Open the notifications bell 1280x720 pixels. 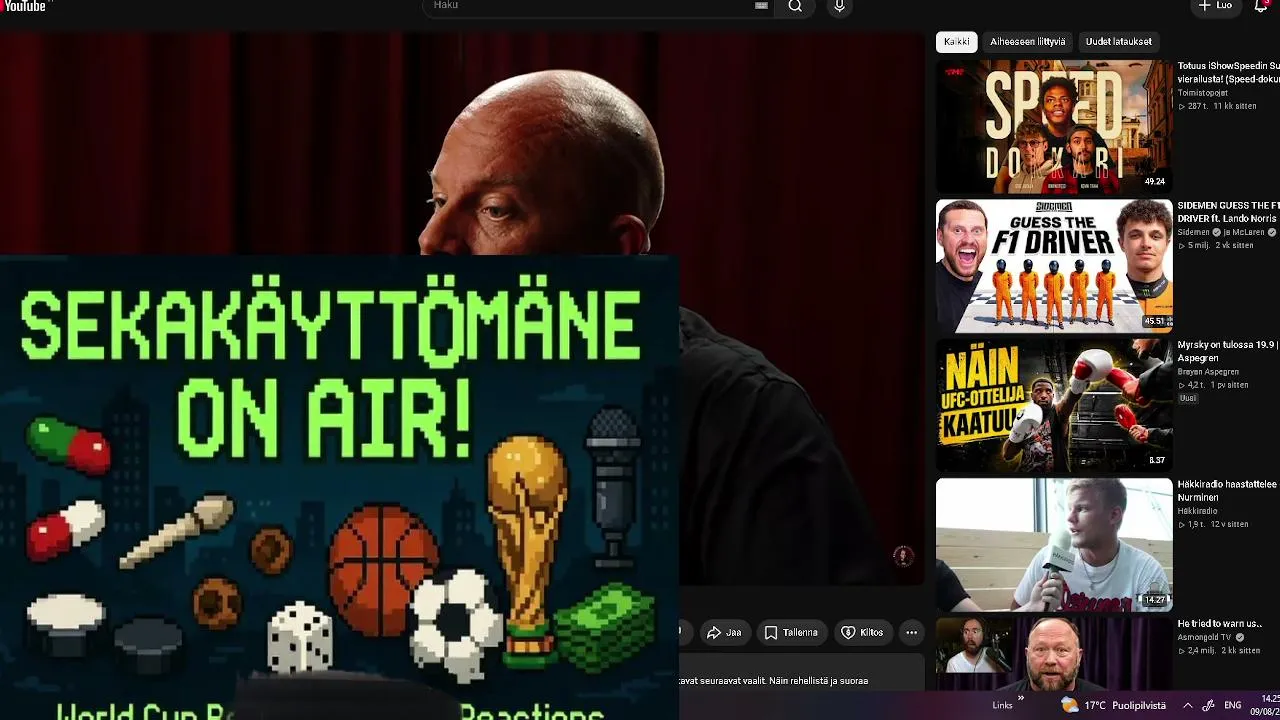(1261, 6)
